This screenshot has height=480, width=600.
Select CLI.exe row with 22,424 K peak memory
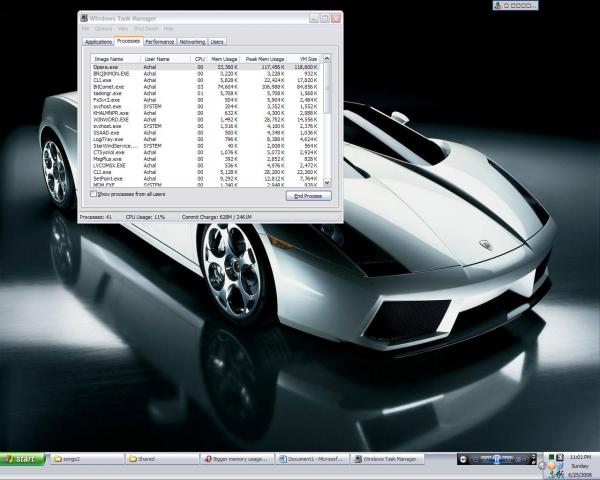[x=207, y=80]
